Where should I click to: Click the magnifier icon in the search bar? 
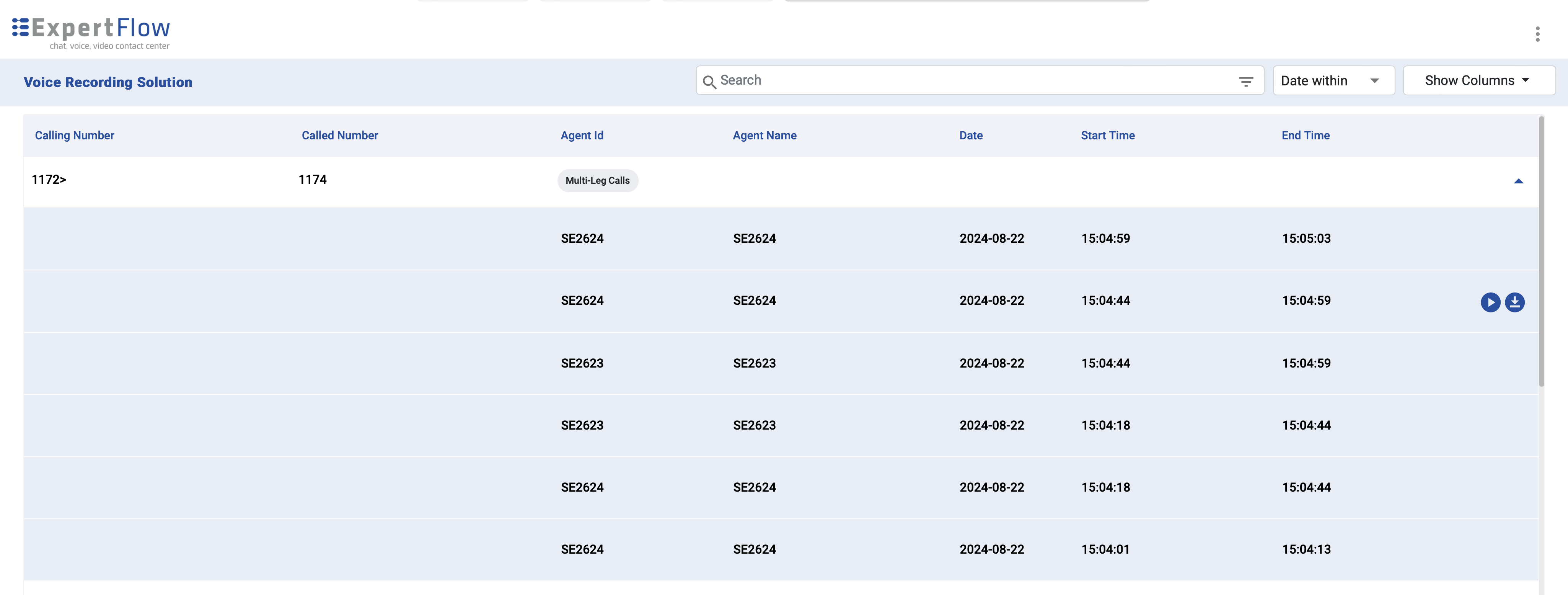click(x=710, y=81)
